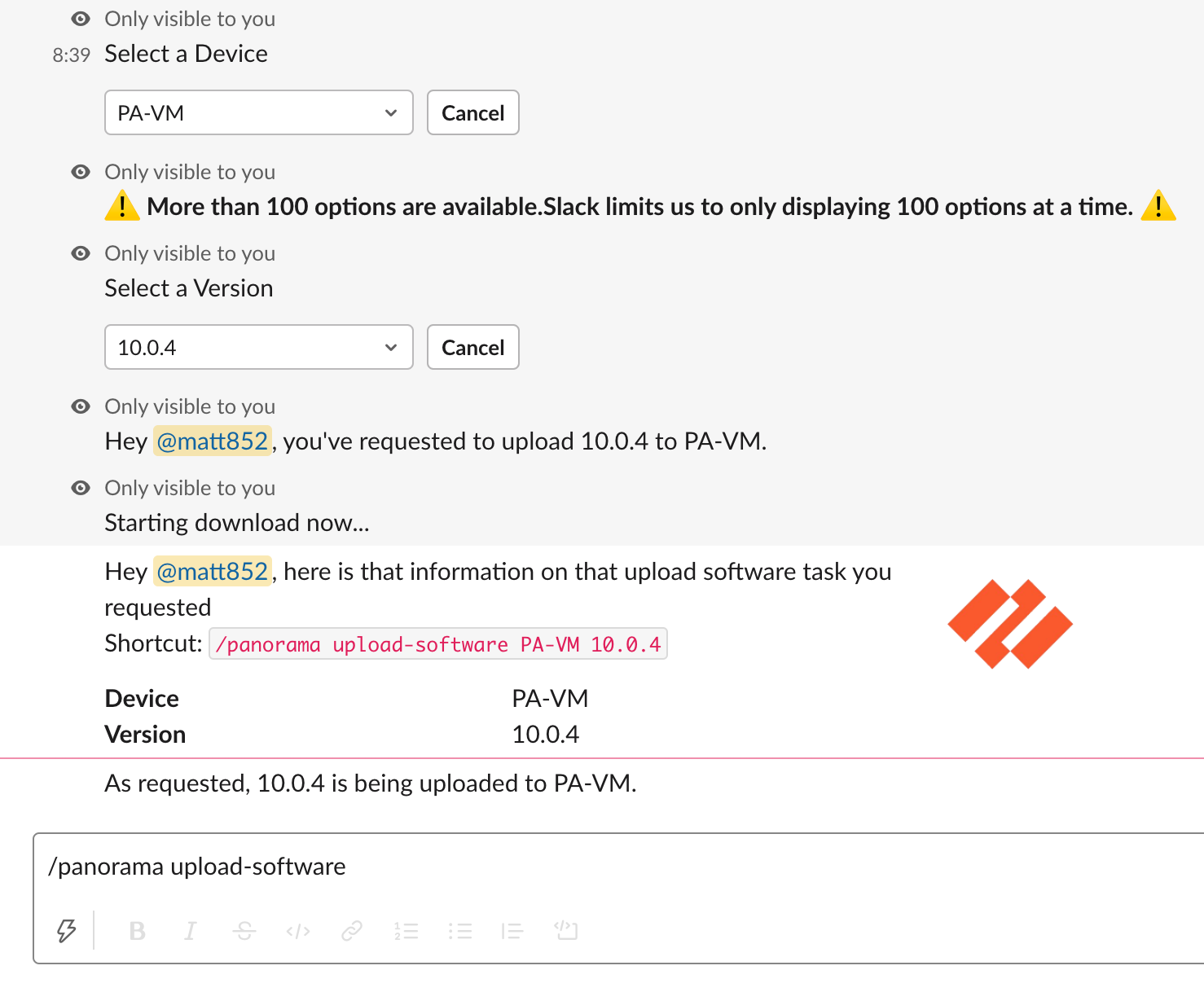Click the 'Select a Device' message text
The image size is (1204, 992).
(x=187, y=53)
